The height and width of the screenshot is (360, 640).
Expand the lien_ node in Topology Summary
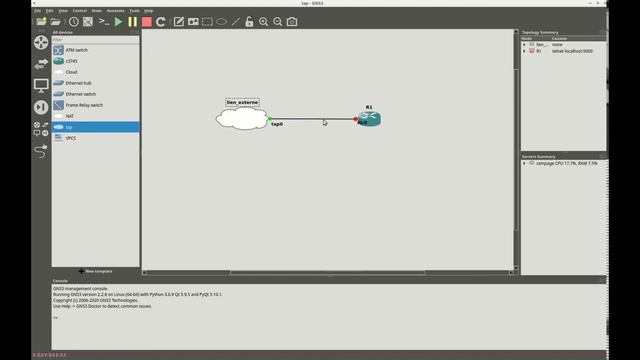pos(524,44)
